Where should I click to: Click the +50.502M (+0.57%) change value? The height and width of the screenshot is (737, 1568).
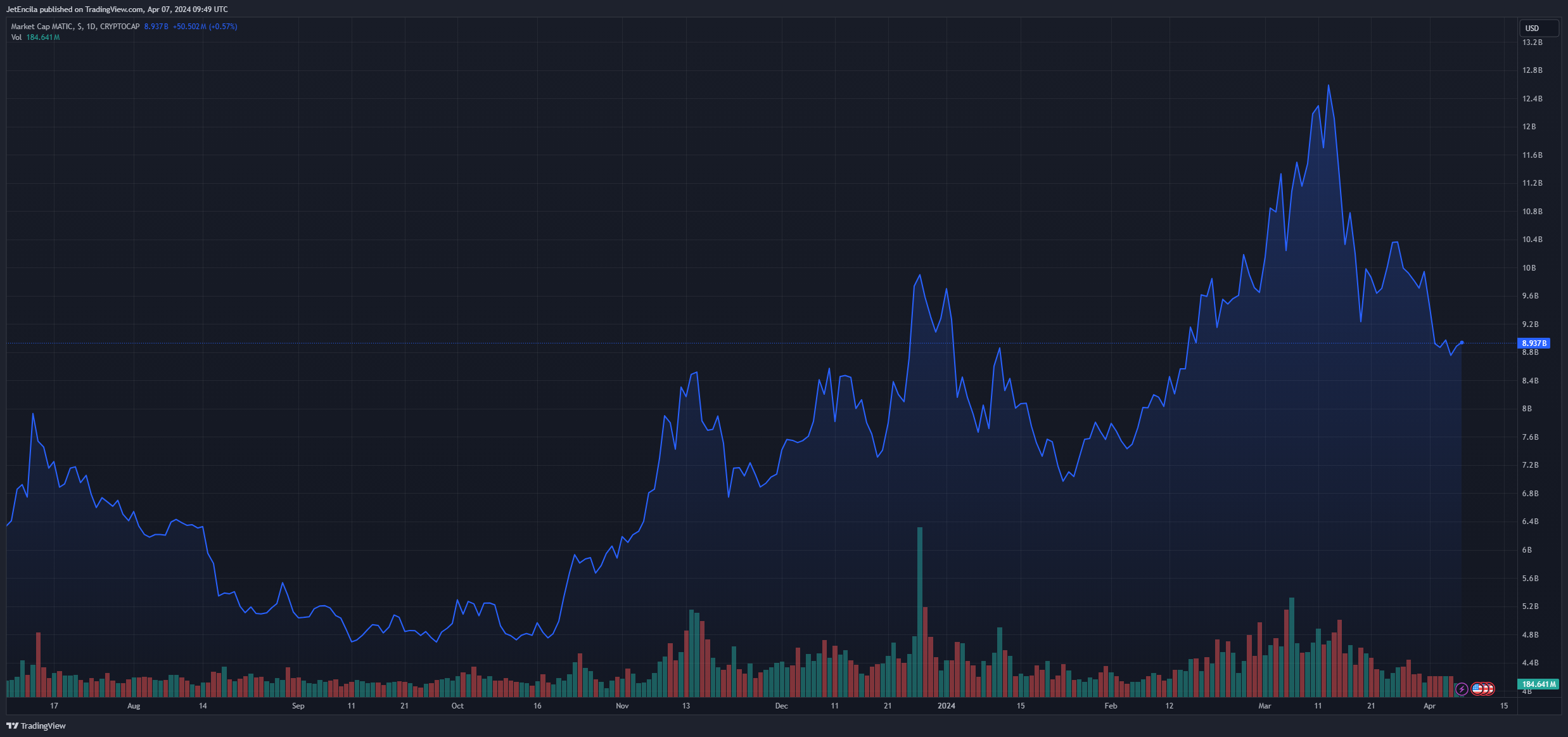click(205, 27)
